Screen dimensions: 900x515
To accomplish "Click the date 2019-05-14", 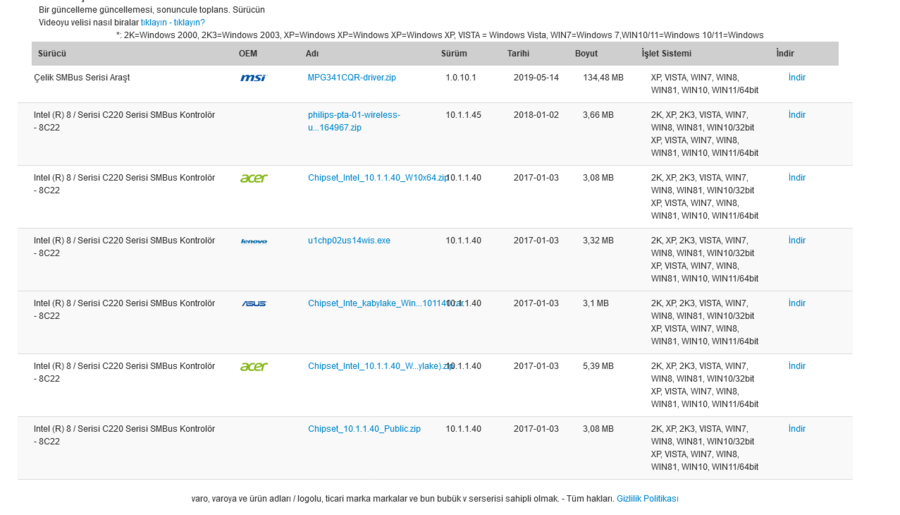I will coord(536,78).
